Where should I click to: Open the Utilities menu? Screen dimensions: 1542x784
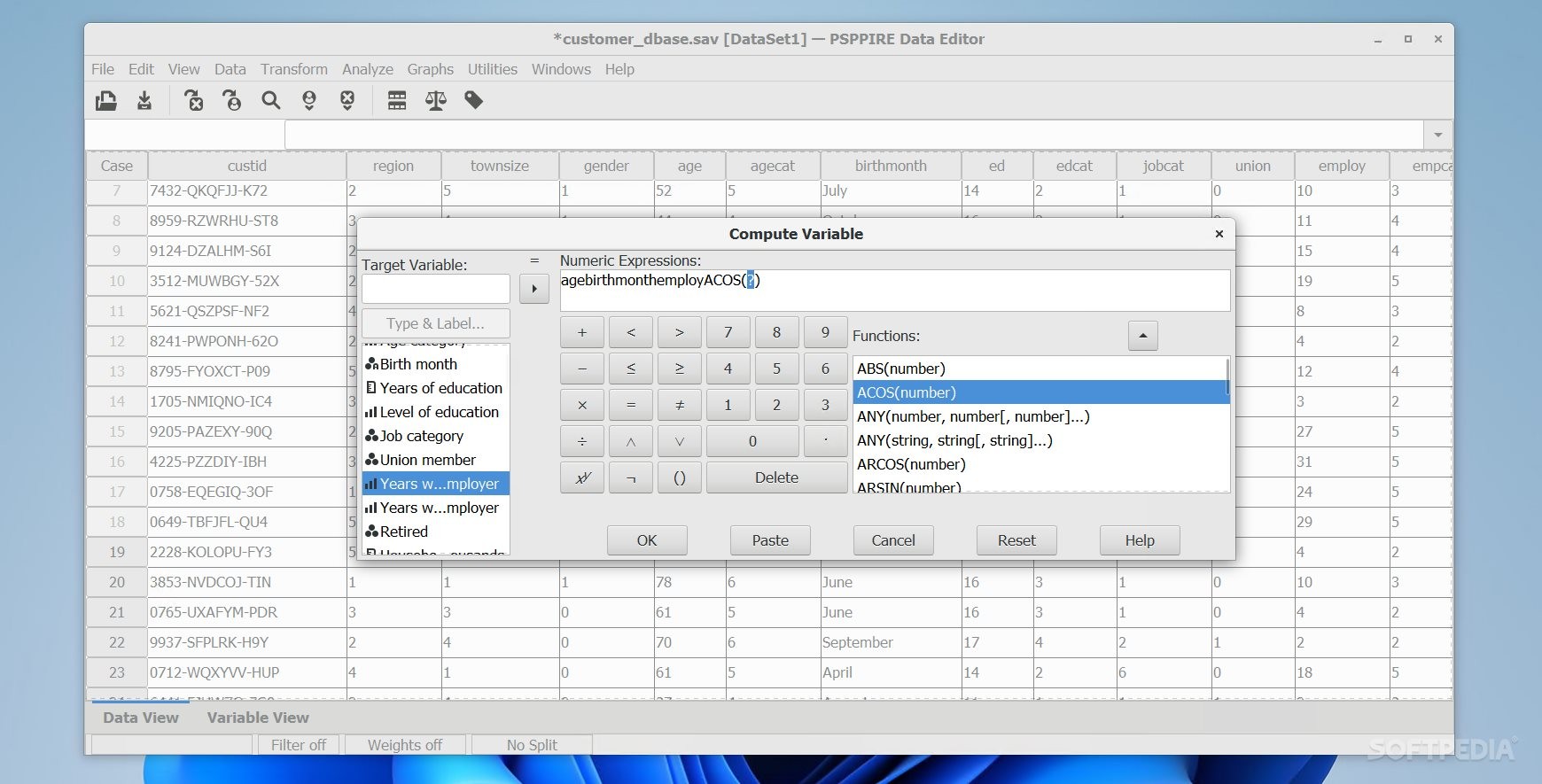point(493,69)
